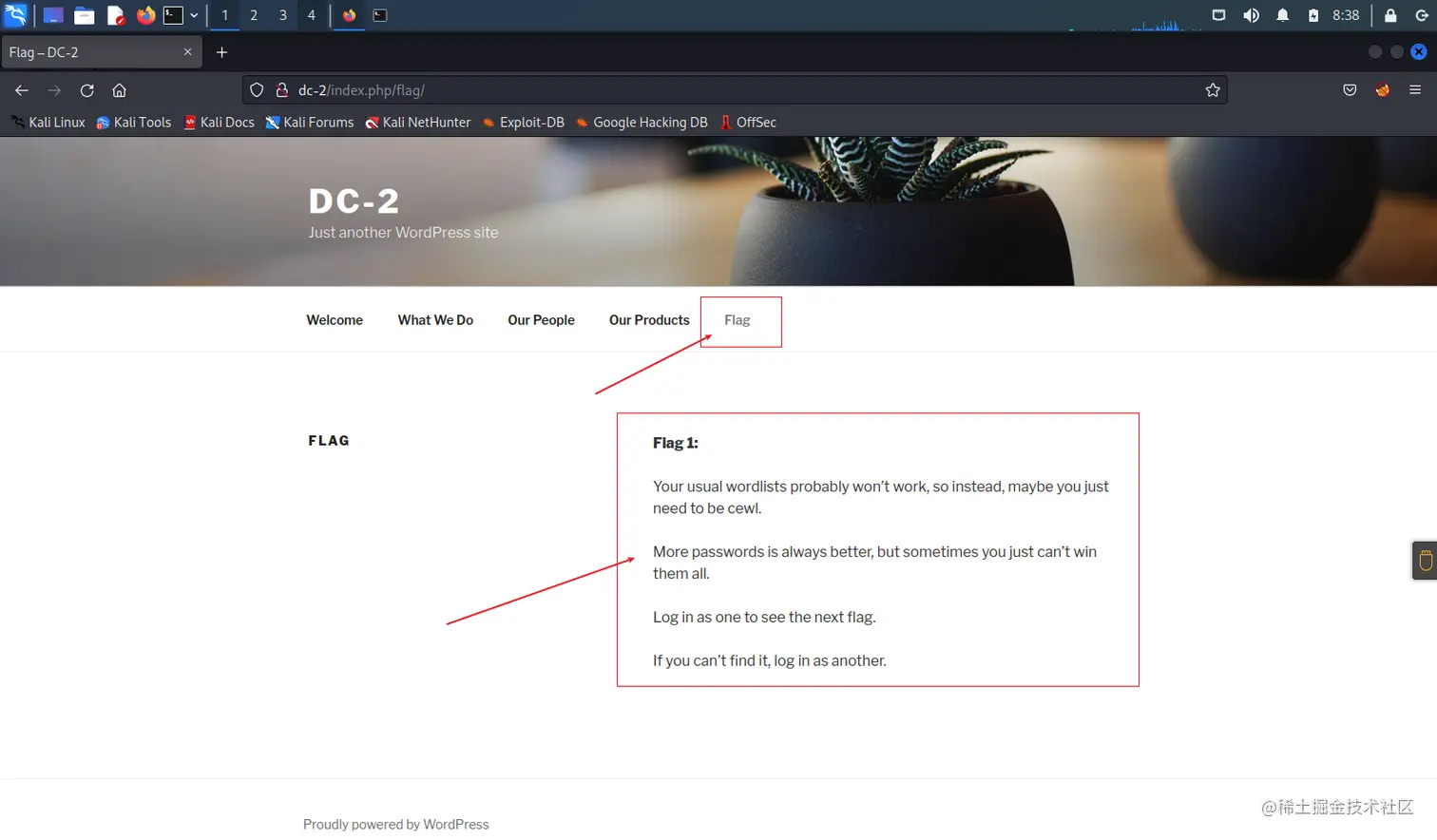Switch to workspace 4
The height and width of the screenshot is (840, 1437).
point(312,15)
